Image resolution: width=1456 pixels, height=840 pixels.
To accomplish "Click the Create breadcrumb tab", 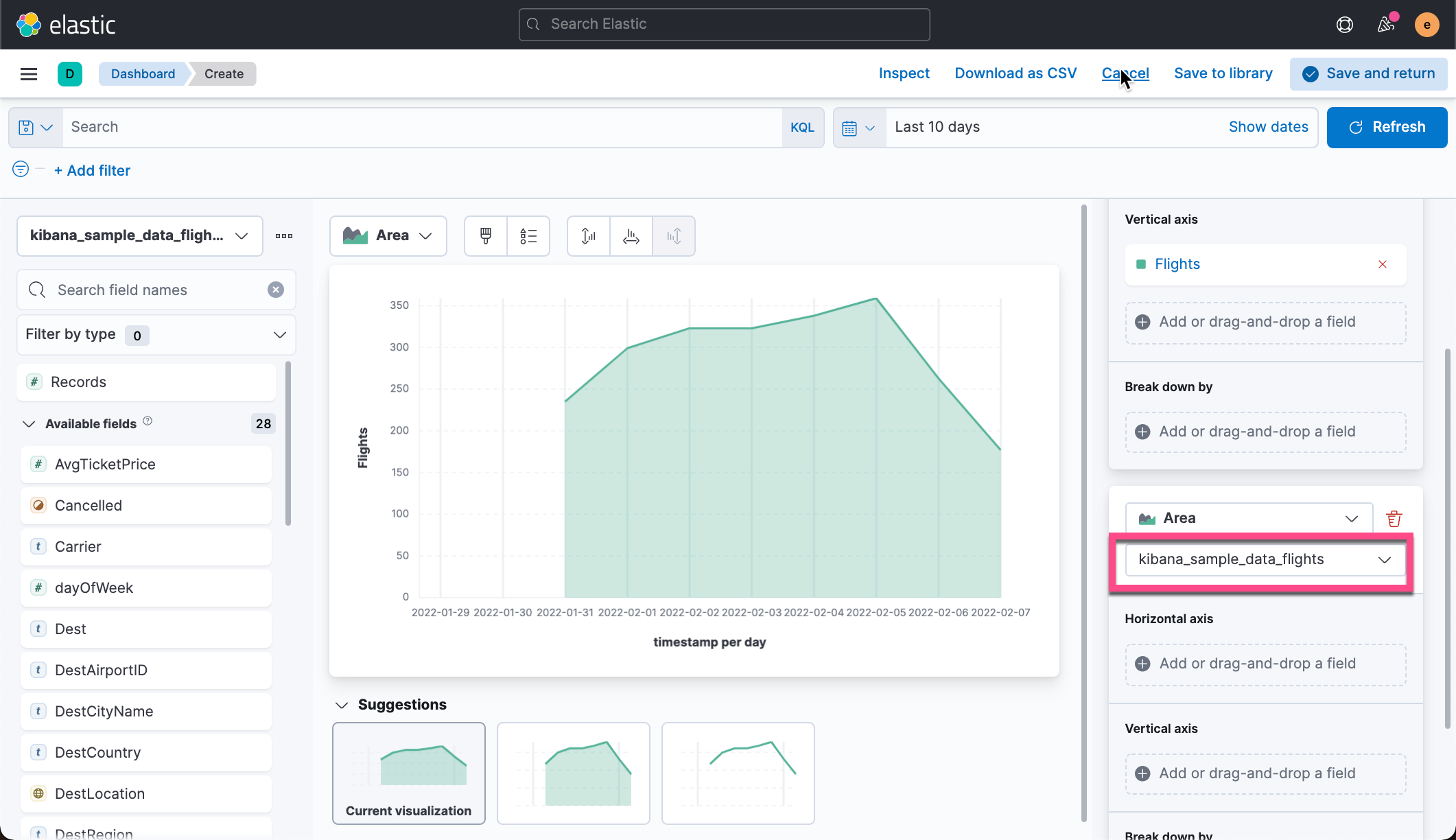I will 223,73.
